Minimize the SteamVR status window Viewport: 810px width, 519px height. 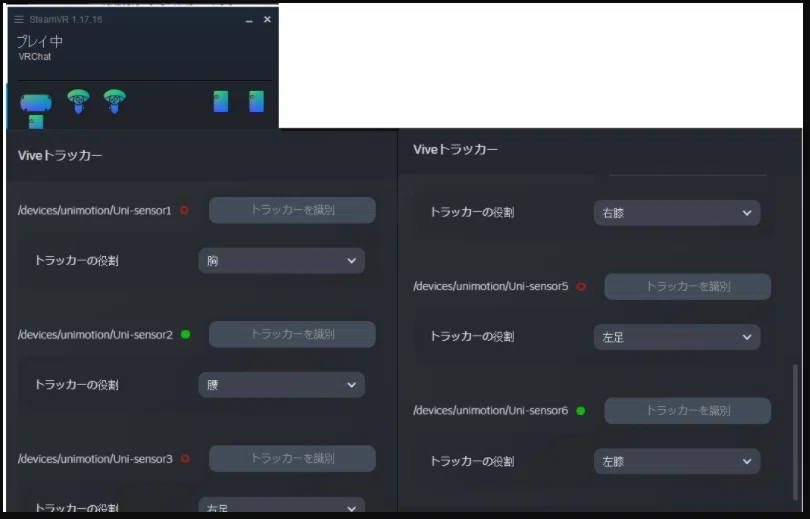[249, 20]
